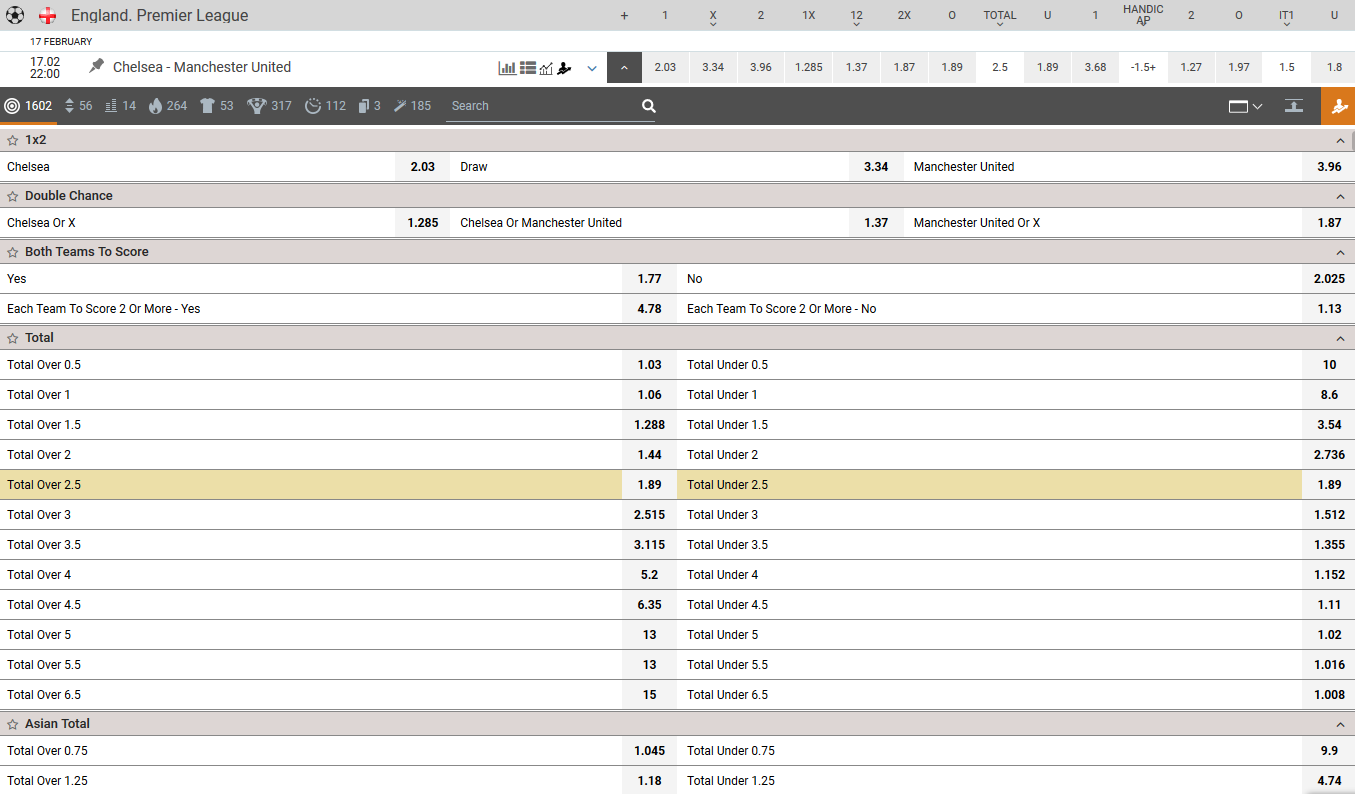Select the all markets tab showing 1602
Screen dimensions: 1355x794
[x=28, y=105]
